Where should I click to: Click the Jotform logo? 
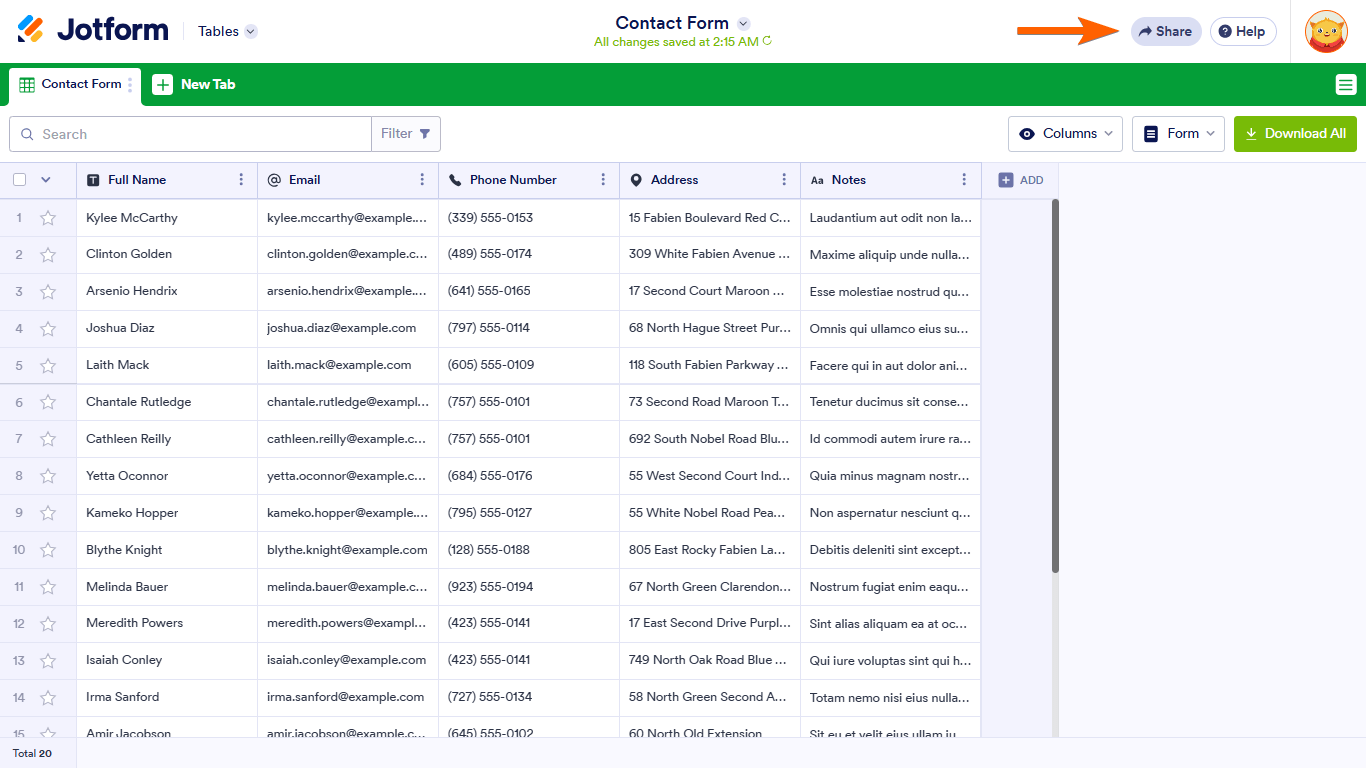pyautogui.click(x=93, y=30)
